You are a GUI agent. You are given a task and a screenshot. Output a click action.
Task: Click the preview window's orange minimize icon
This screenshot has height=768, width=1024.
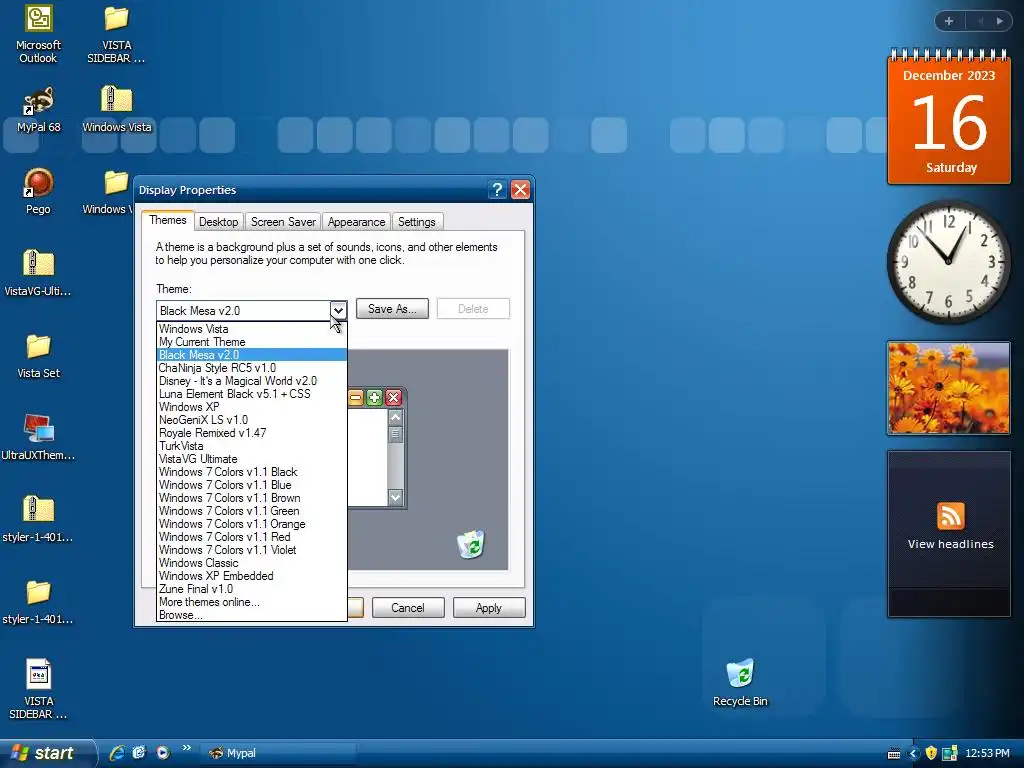tap(355, 398)
